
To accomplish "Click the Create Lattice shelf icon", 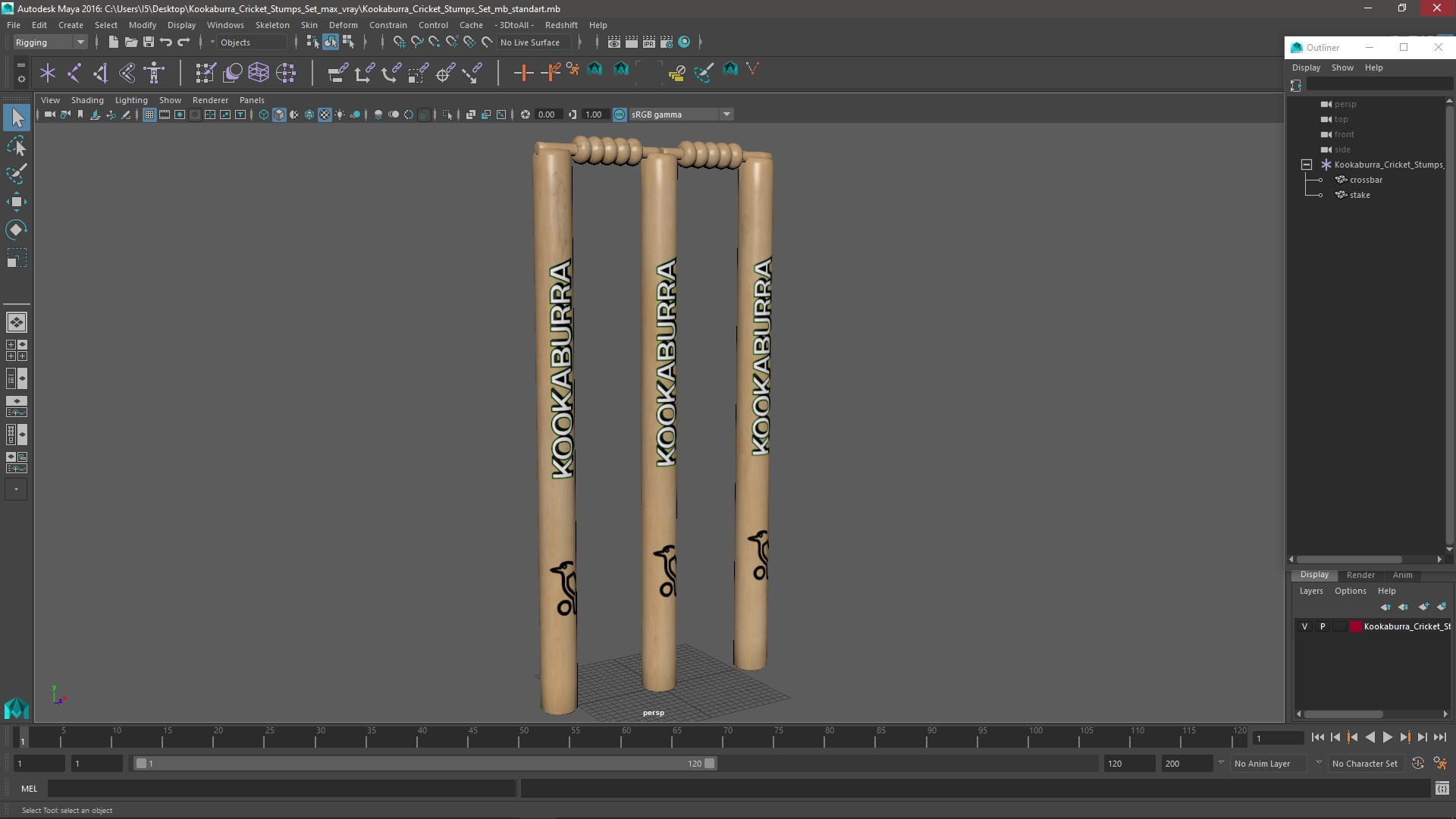I will click(x=259, y=73).
